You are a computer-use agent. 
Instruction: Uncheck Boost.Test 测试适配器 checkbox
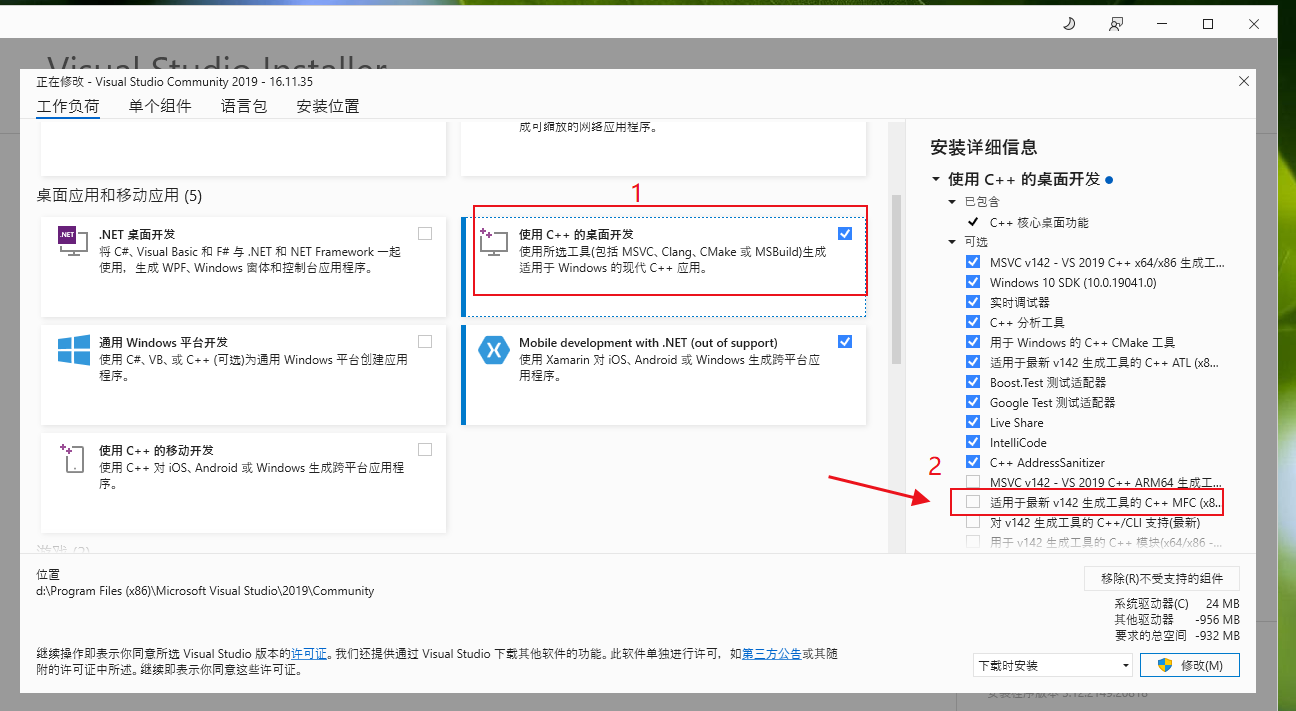(973, 382)
